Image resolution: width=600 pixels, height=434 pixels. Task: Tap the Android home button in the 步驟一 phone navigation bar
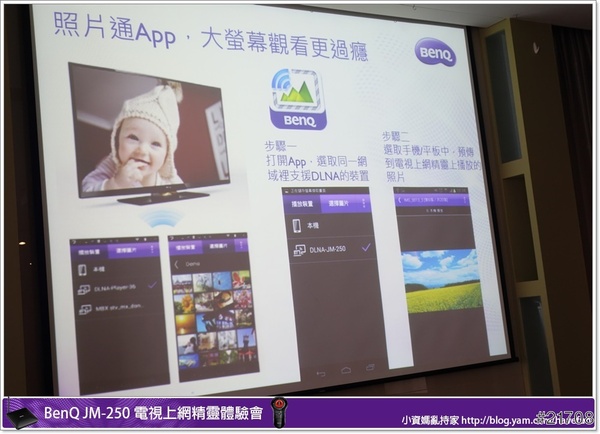[346, 370]
